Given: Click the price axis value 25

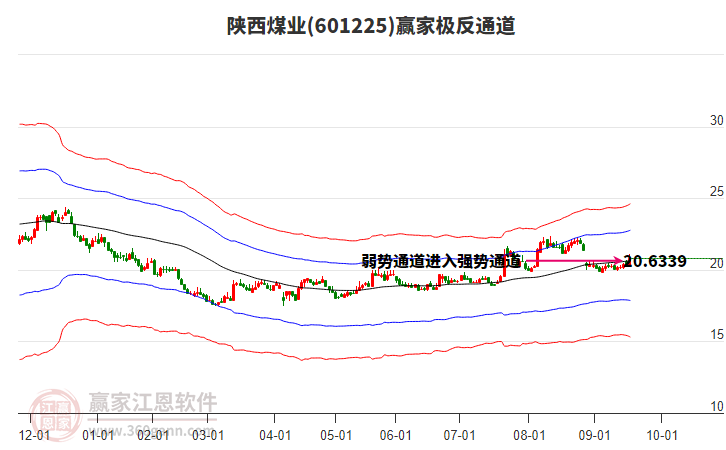Looking at the screenshot, I should 717,192.
